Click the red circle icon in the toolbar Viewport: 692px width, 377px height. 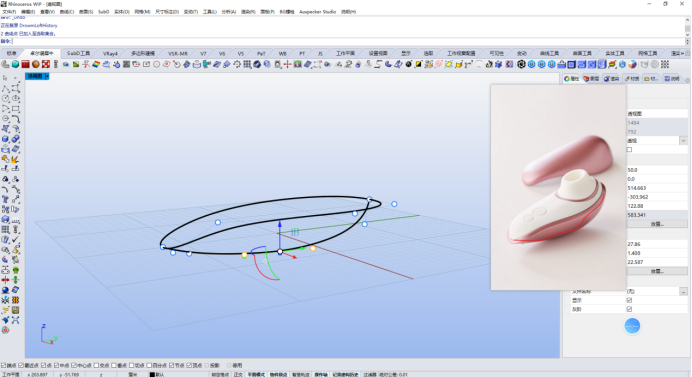[x=156, y=64]
